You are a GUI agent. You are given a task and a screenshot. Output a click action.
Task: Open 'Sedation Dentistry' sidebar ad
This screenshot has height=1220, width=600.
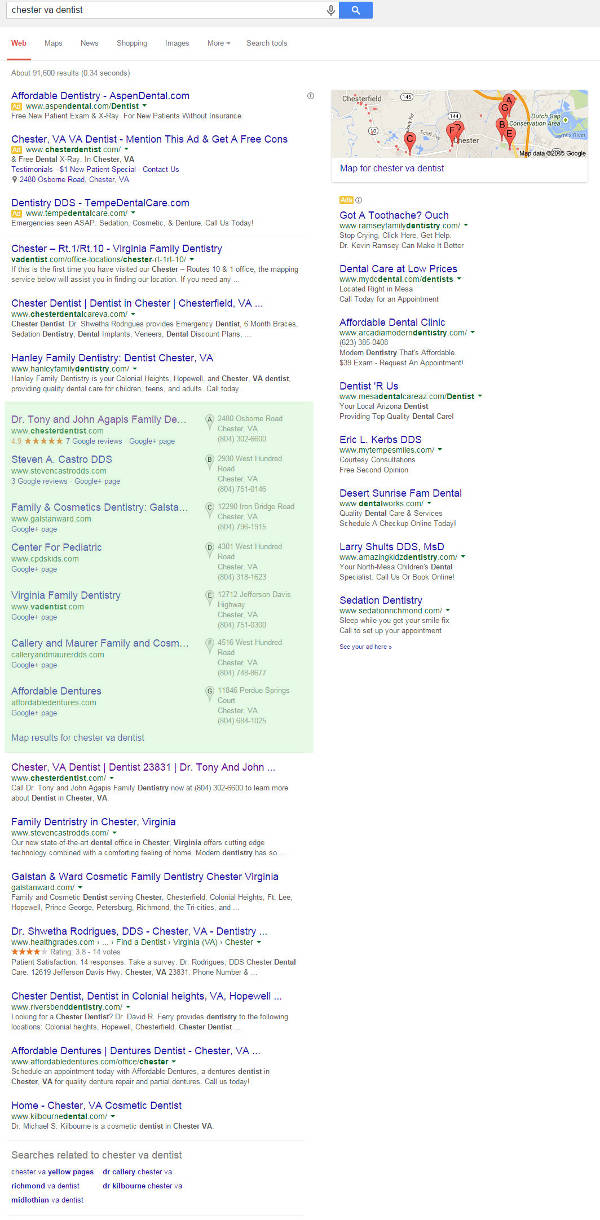[x=381, y=600]
